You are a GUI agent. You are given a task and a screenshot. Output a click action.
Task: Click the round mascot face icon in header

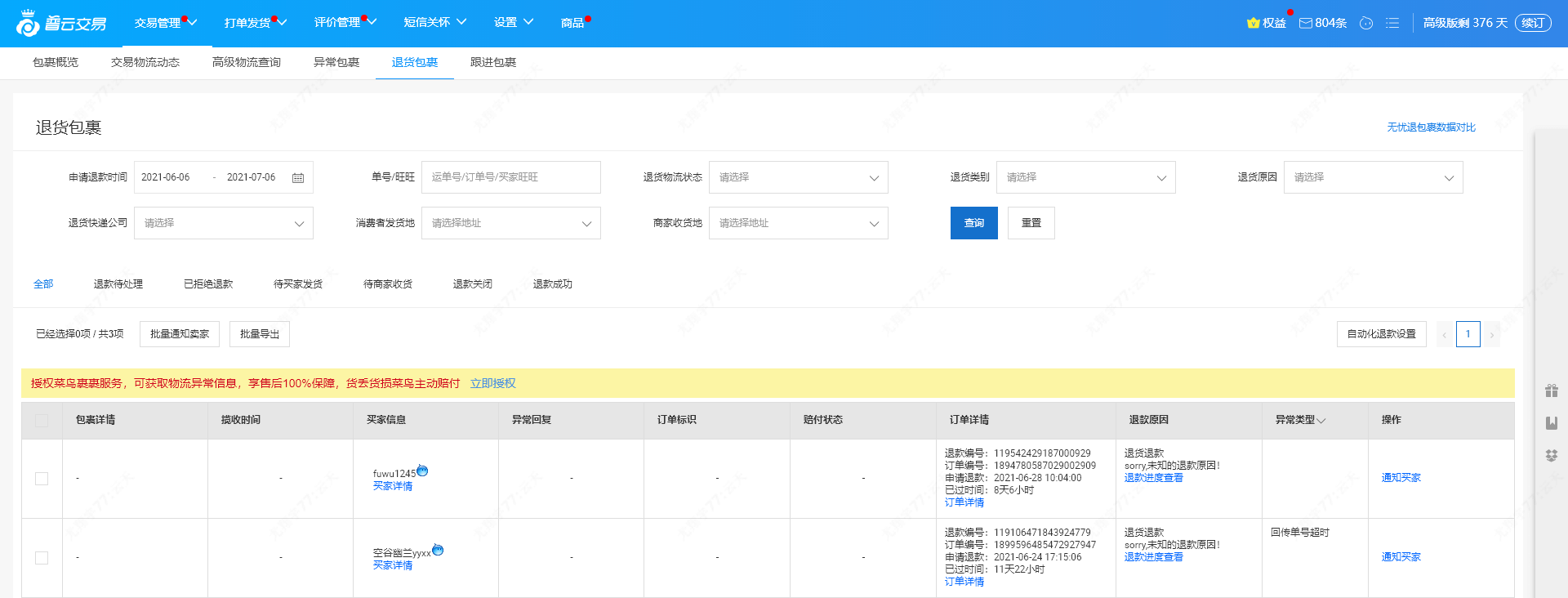[x=1366, y=23]
